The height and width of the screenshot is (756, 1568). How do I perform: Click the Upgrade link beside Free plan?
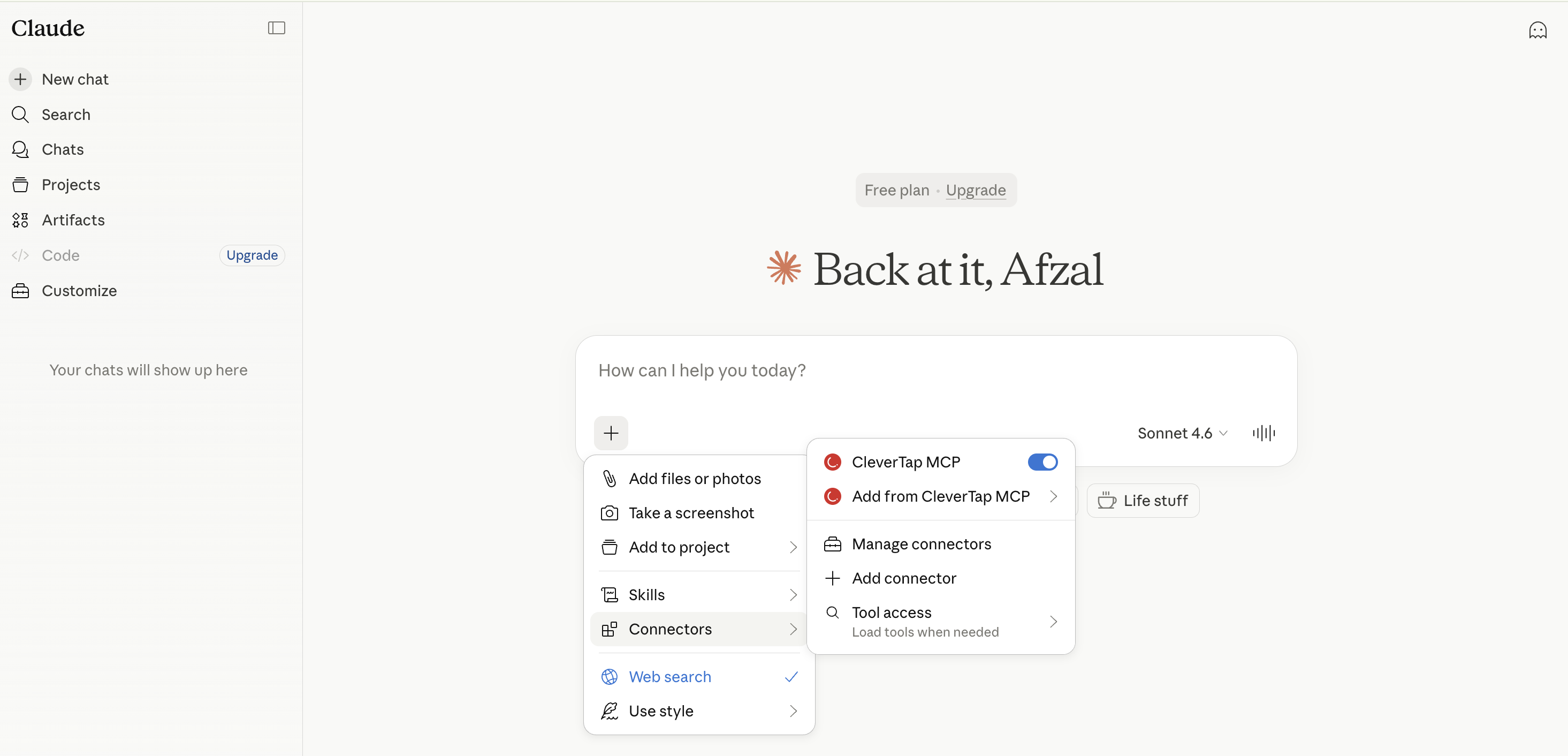(x=975, y=190)
